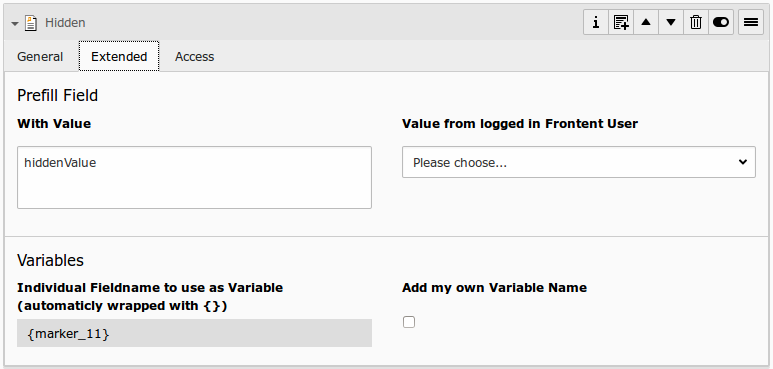Toggle visibility switch of Hidden record
The image size is (773, 369).
click(x=721, y=22)
